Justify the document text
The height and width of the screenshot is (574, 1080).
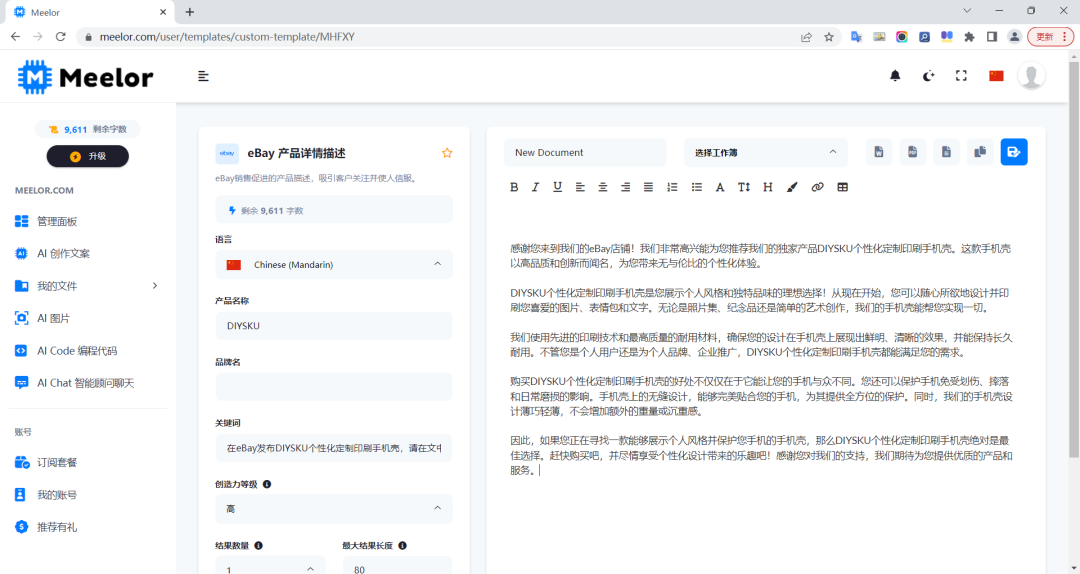coord(648,187)
